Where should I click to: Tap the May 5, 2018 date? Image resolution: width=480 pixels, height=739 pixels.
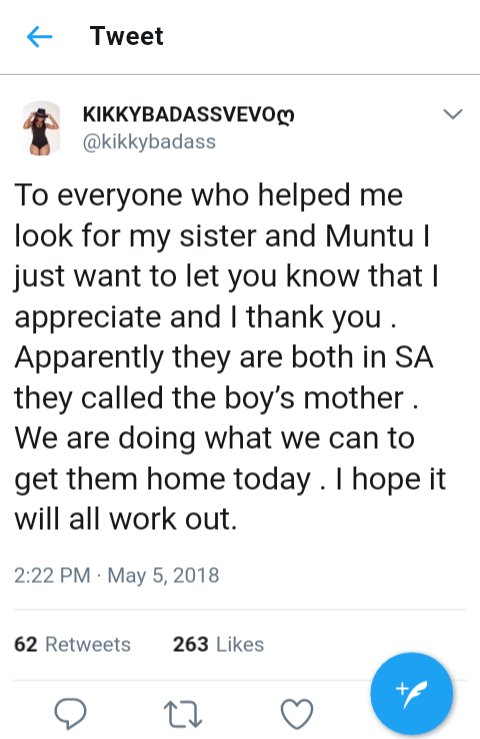(x=163, y=575)
